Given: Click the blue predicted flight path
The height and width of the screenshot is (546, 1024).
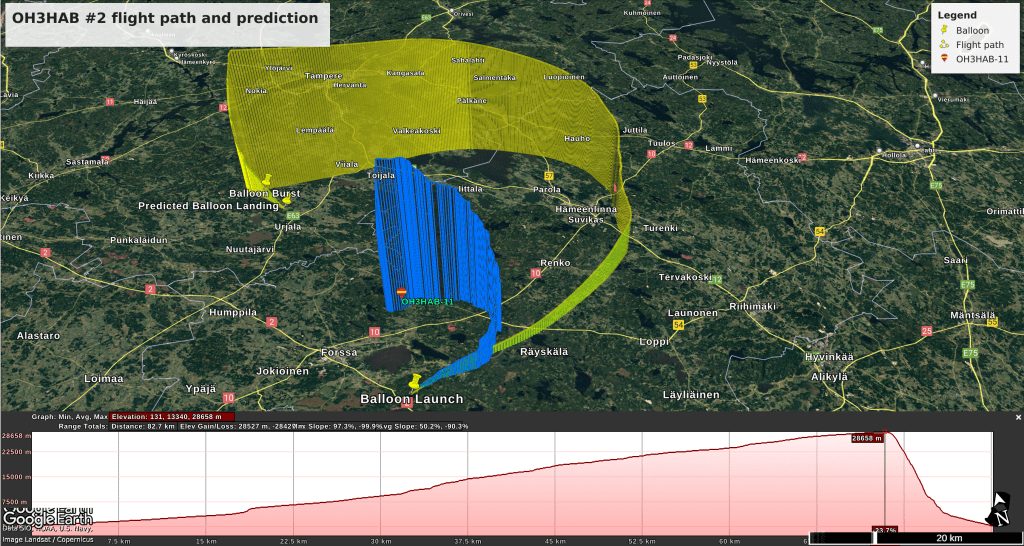Looking at the screenshot, I should [440, 240].
